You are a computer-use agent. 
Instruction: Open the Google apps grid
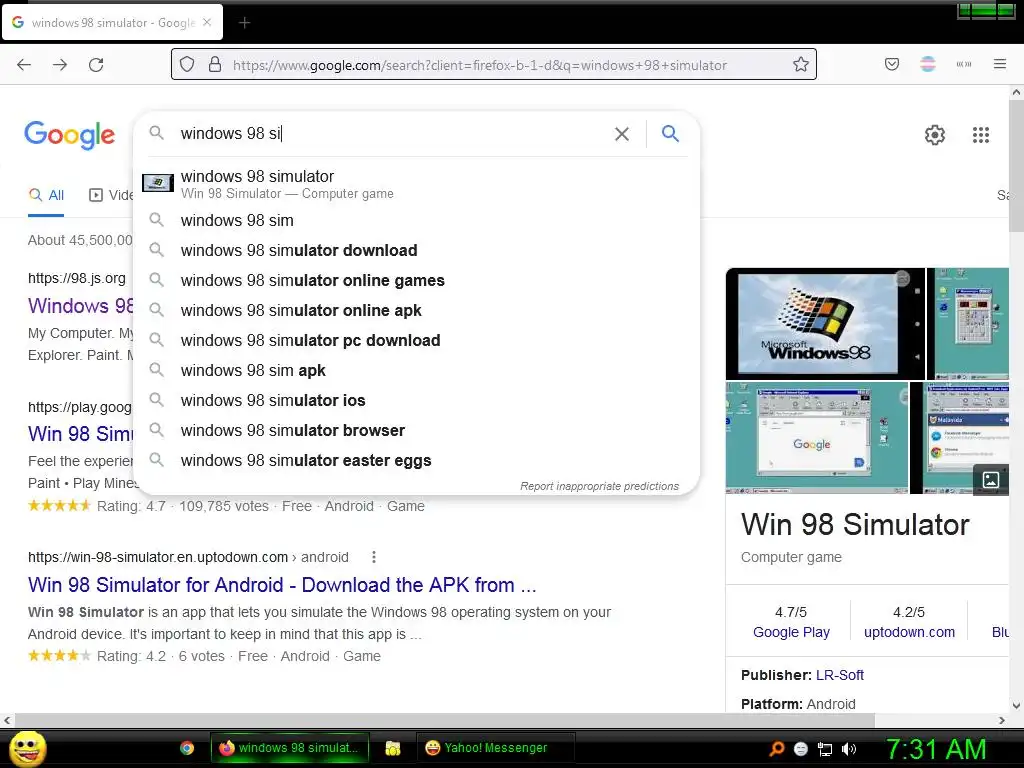(x=981, y=135)
